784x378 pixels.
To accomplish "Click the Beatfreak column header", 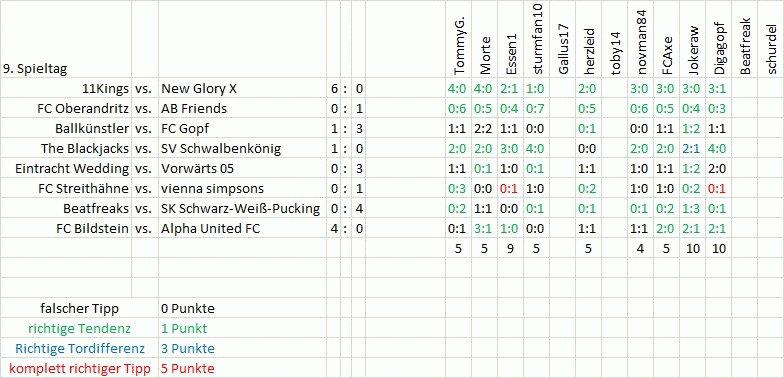I will tap(744, 40).
